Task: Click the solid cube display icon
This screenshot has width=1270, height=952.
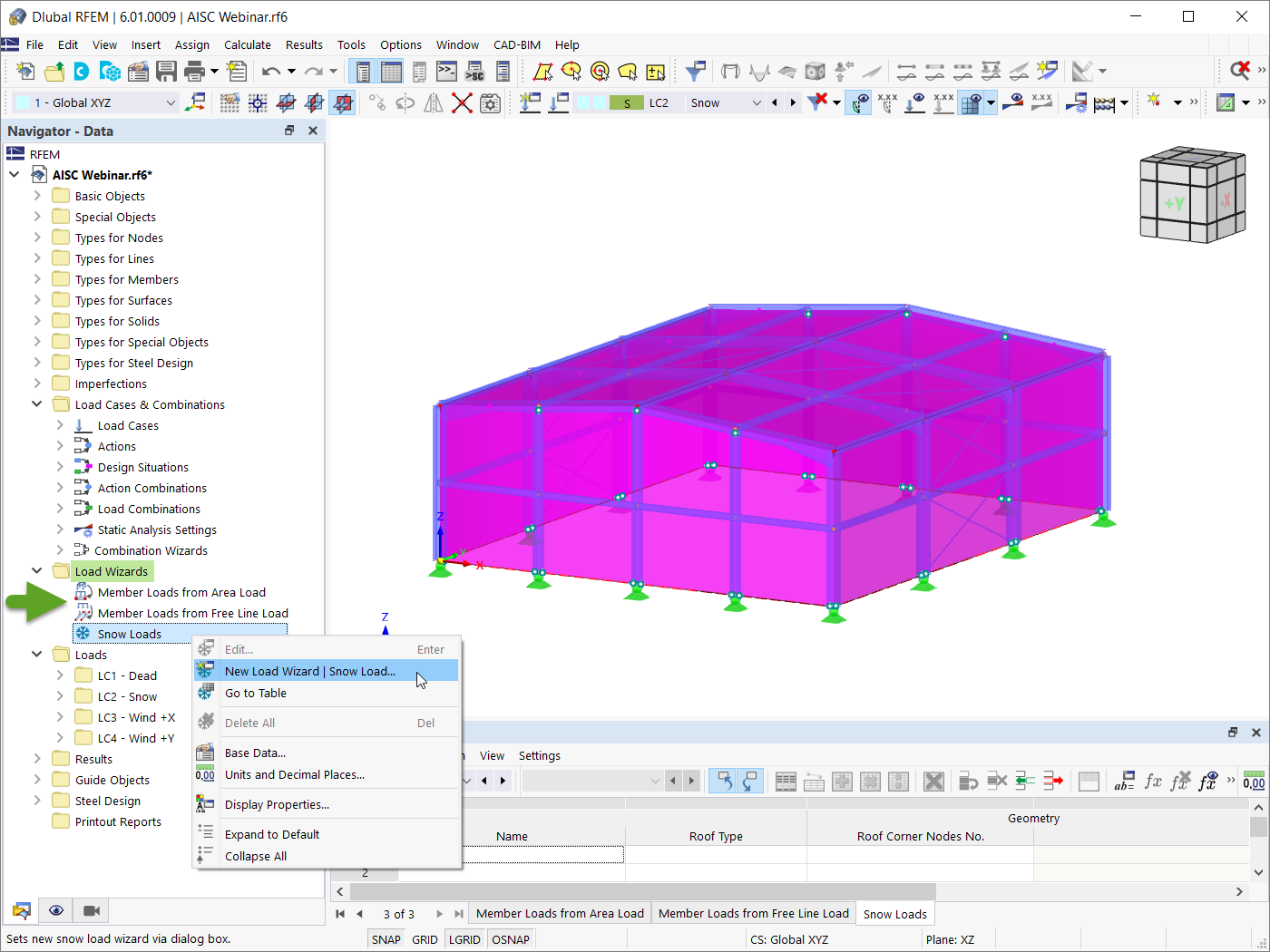Action: tap(815, 71)
